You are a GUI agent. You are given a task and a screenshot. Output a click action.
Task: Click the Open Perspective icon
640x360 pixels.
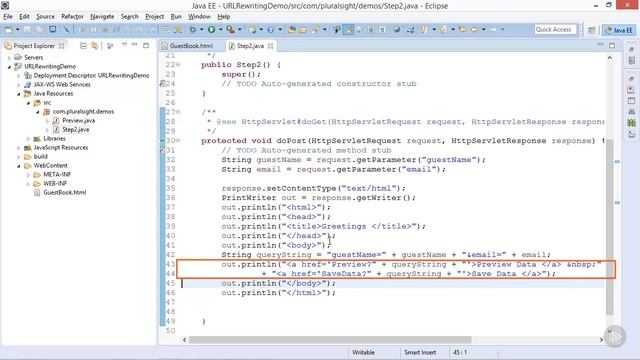tap(591, 30)
